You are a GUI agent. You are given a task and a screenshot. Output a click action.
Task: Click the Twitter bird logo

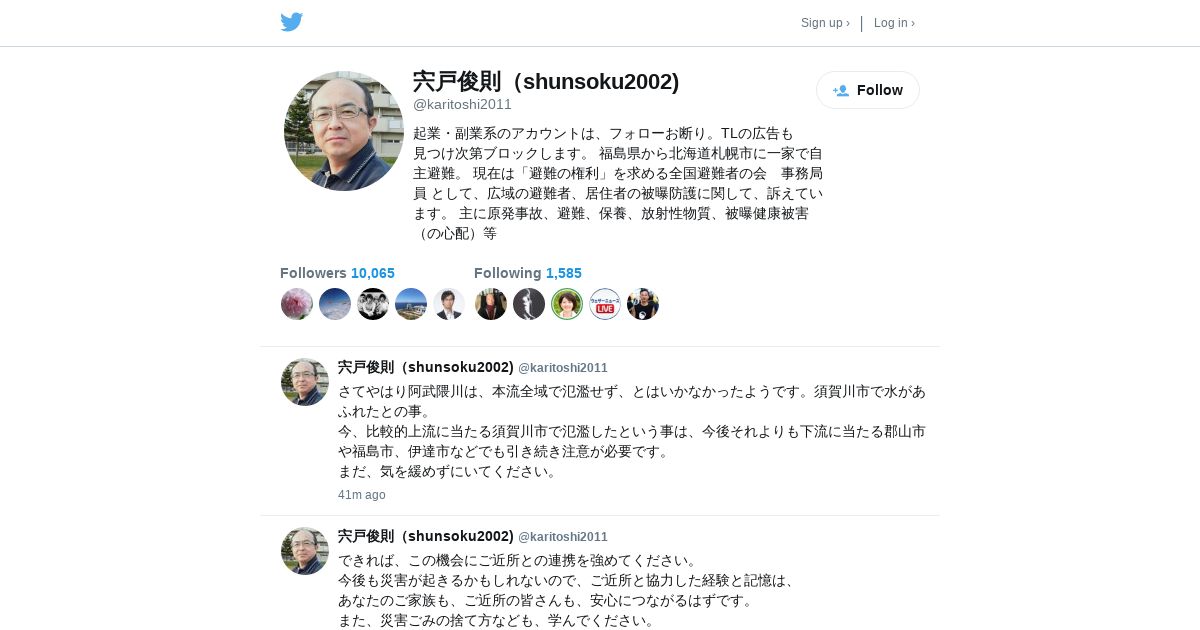pyautogui.click(x=291, y=22)
